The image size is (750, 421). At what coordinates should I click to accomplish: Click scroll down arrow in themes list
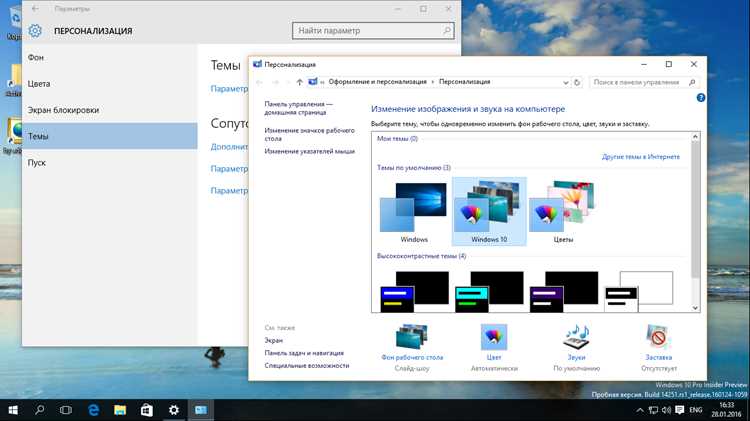(x=695, y=308)
